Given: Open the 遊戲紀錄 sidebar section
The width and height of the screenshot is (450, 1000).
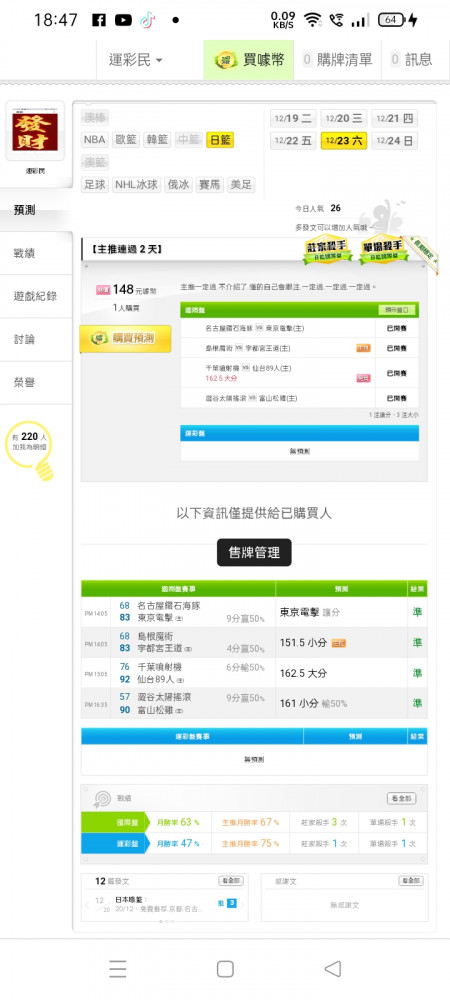Looking at the screenshot, I should pyautogui.click(x=36, y=297).
